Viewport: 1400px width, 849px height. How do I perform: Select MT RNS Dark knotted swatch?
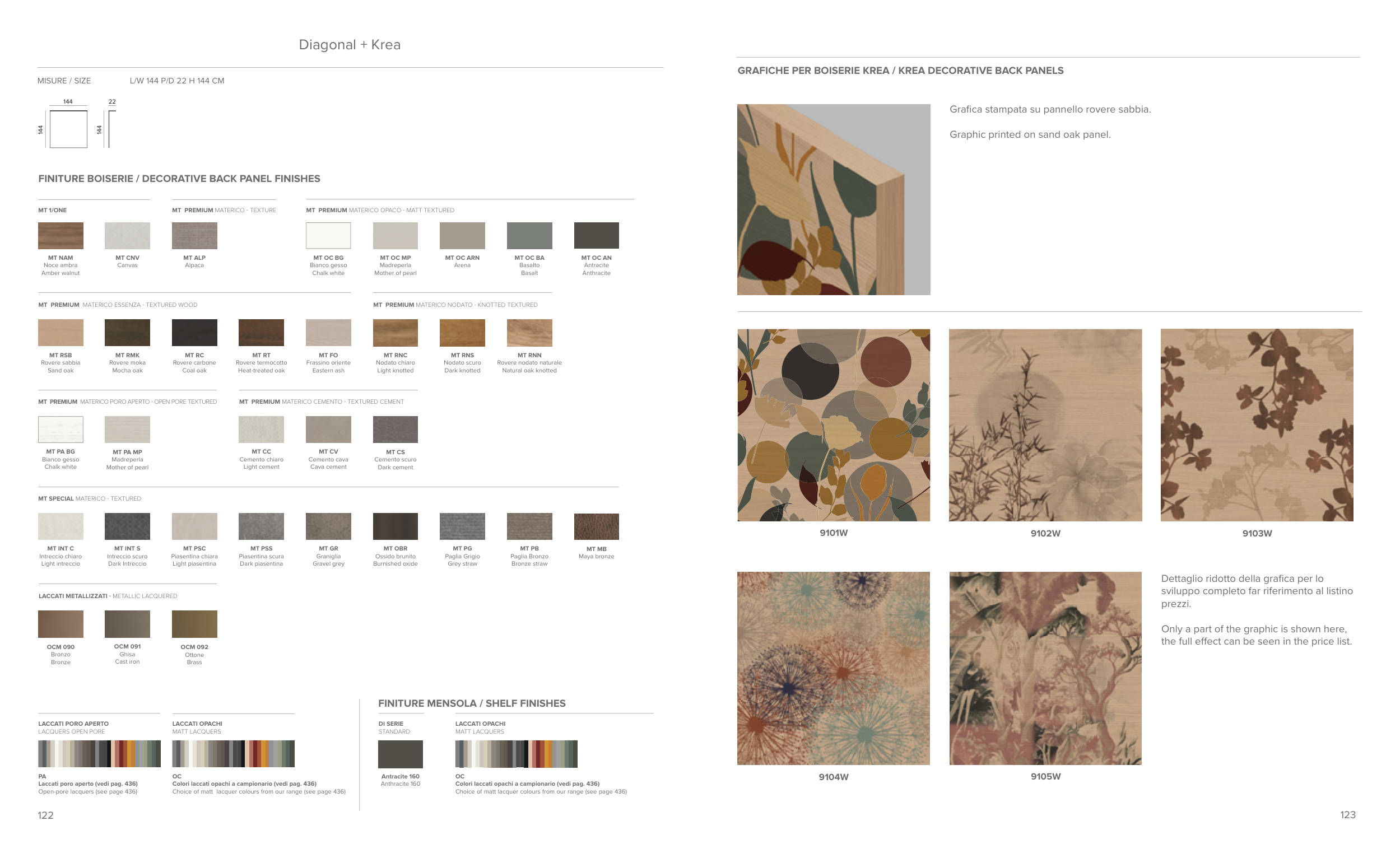(x=462, y=333)
